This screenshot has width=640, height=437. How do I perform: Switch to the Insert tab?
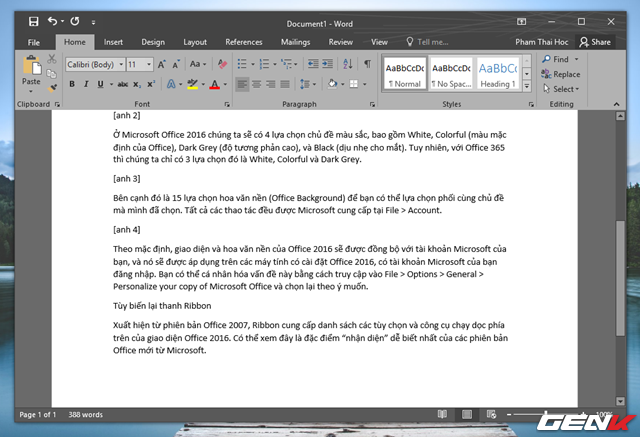pos(113,42)
